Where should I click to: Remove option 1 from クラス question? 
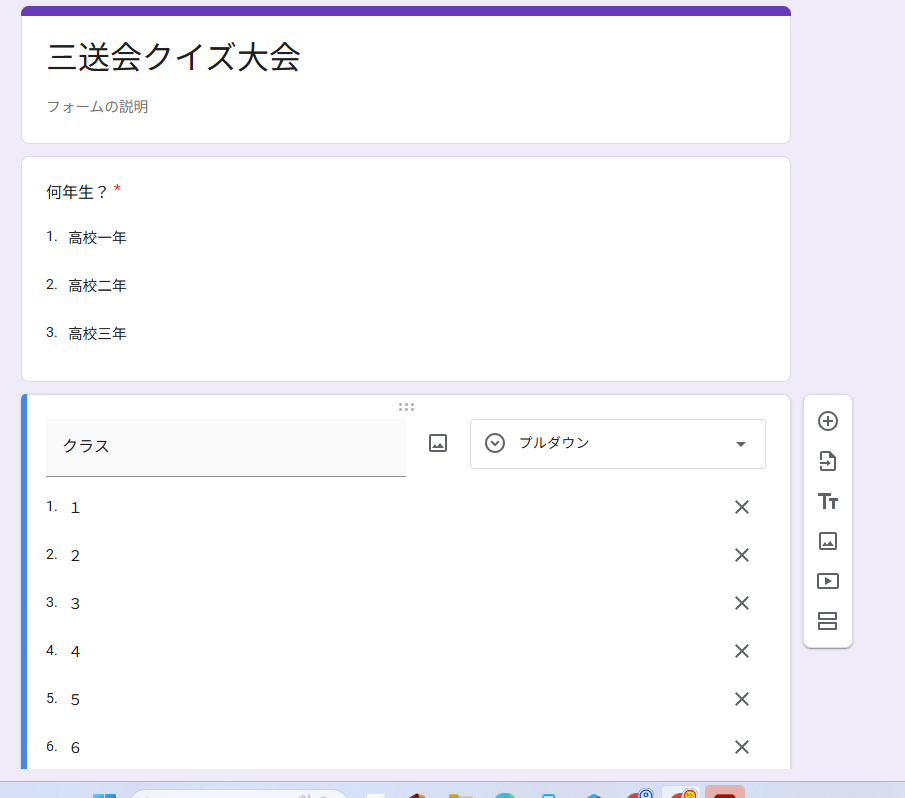[741, 507]
